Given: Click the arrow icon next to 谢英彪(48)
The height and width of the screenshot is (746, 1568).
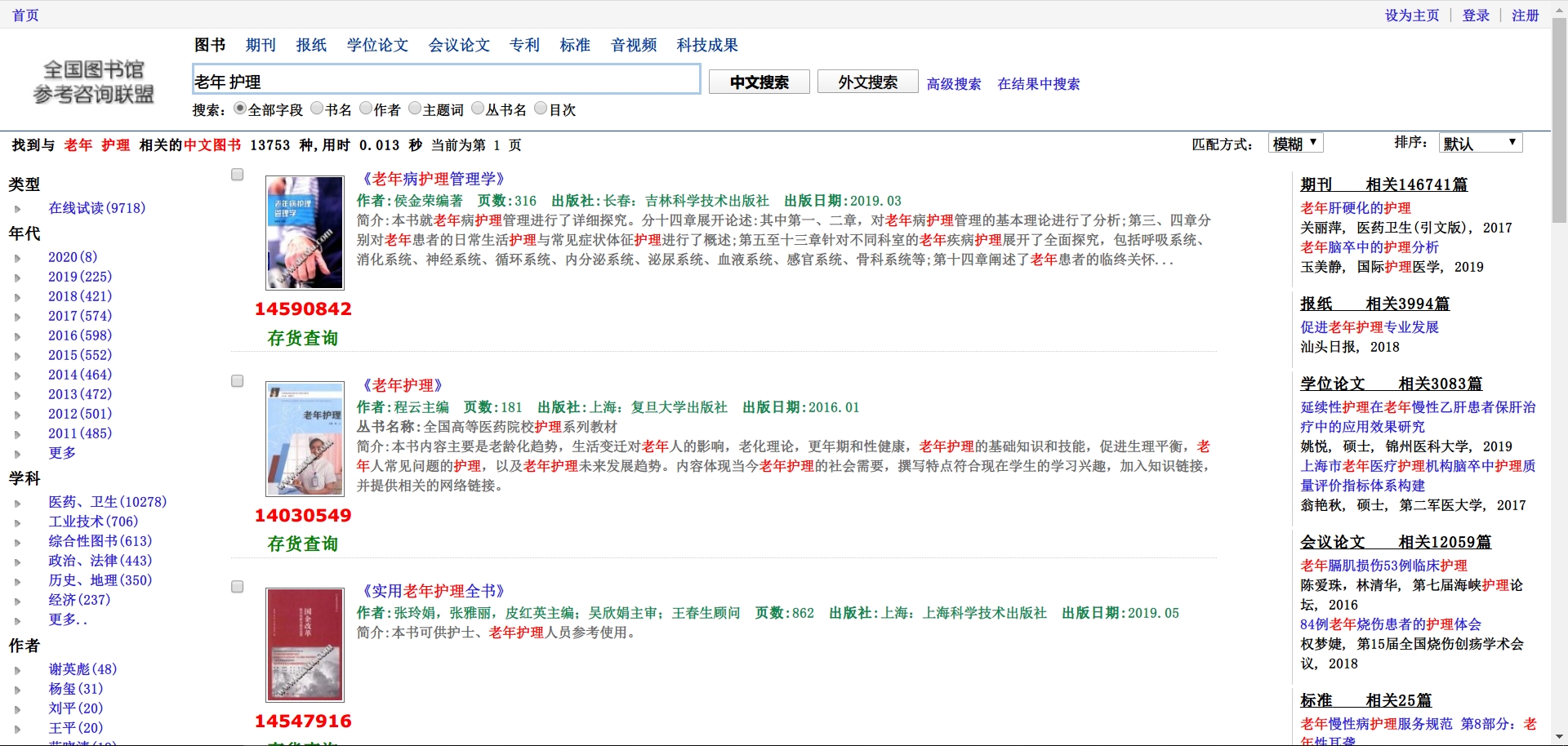Looking at the screenshot, I should (17, 670).
